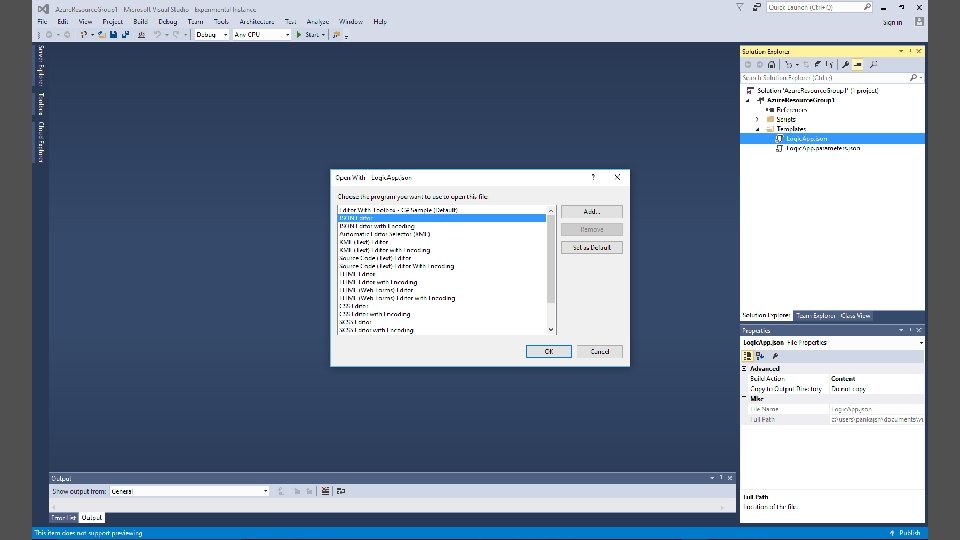Open Architecture menu
960x540 pixels.
257,21
